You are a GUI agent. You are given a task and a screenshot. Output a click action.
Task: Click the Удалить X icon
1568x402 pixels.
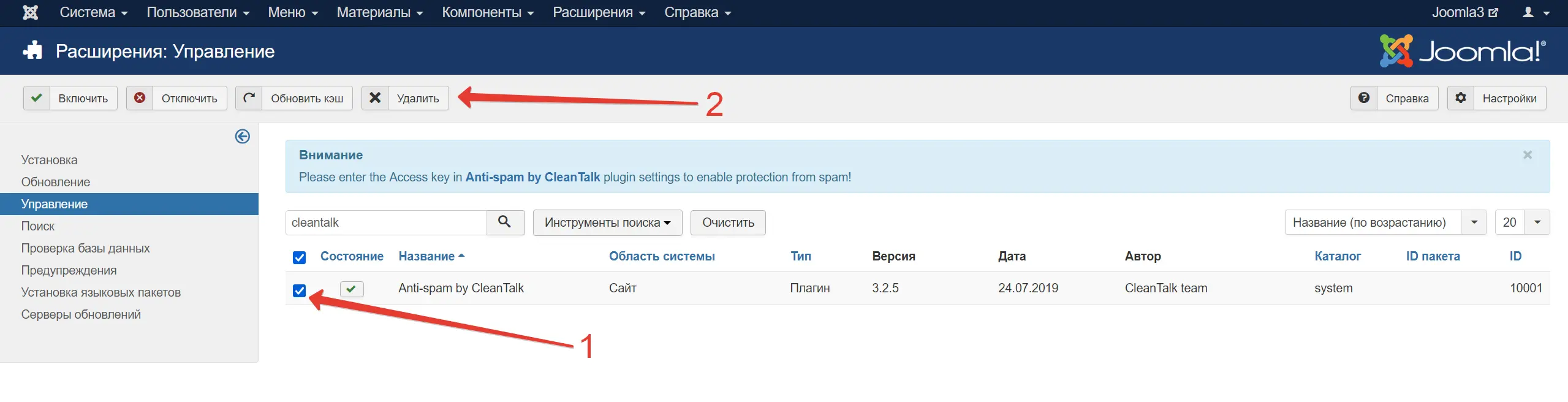pos(375,98)
